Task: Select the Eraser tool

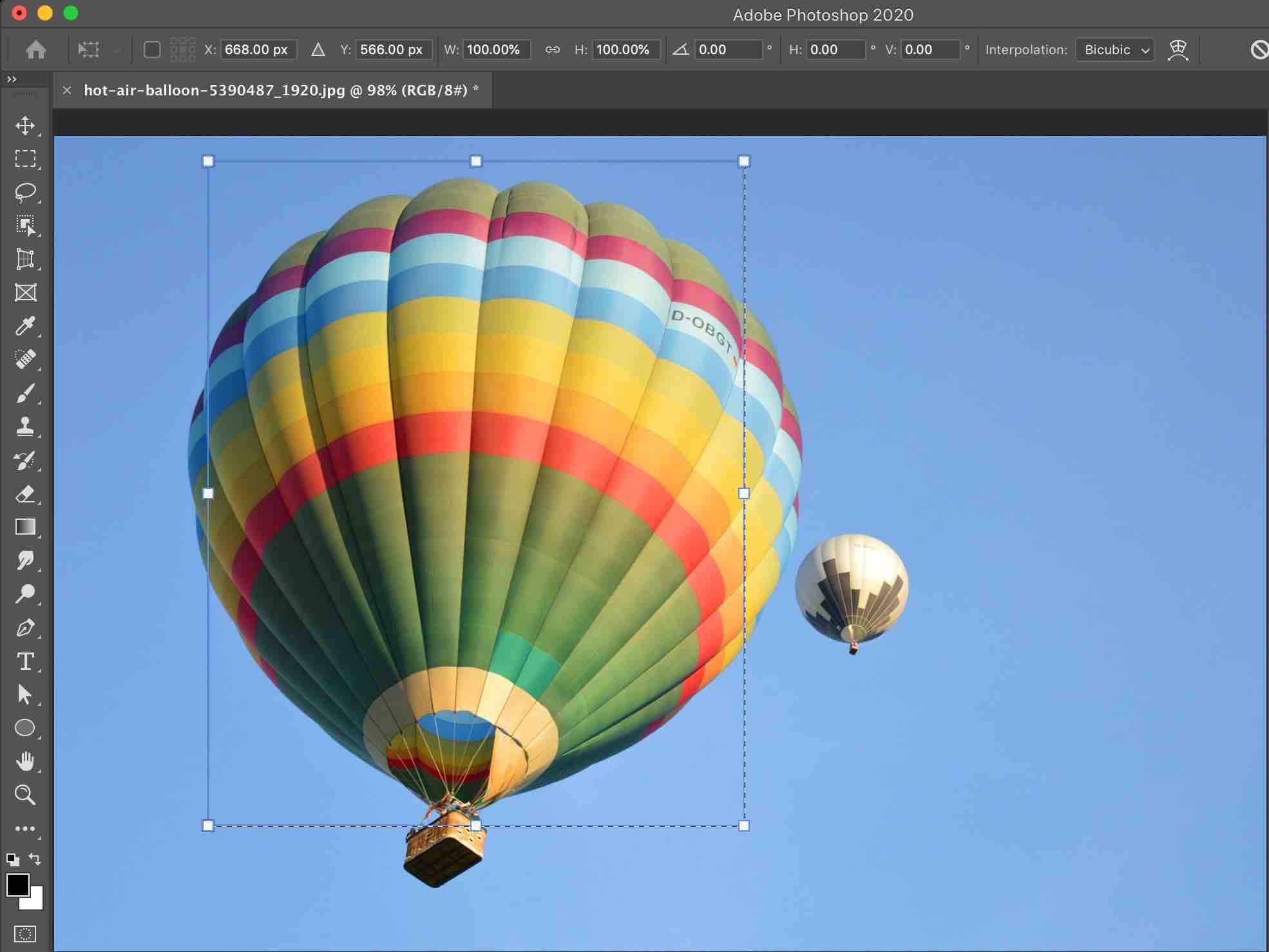Action: point(25,494)
